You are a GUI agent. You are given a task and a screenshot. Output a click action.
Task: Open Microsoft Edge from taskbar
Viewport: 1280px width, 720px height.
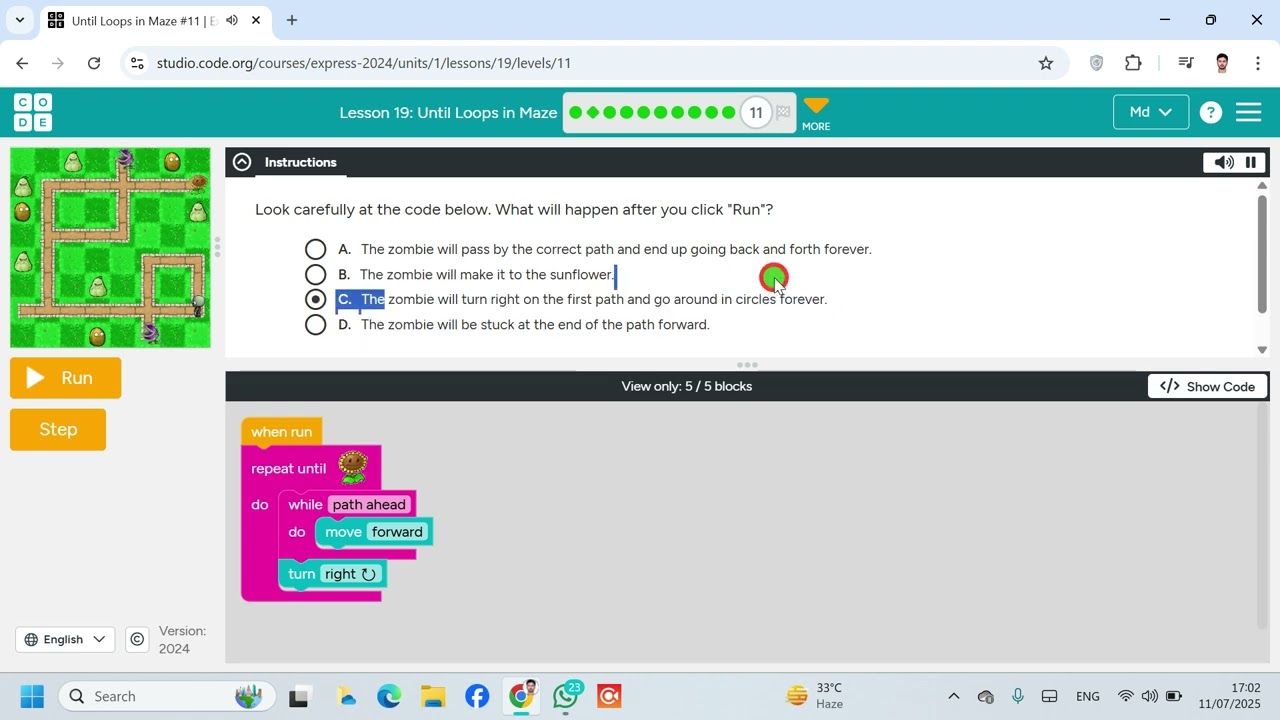[x=388, y=696]
